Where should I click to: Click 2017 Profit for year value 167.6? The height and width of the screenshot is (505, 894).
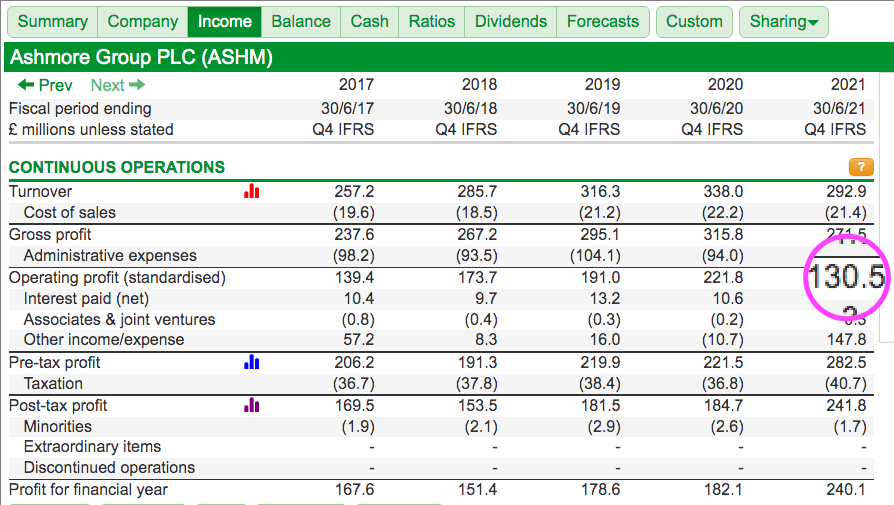click(354, 490)
